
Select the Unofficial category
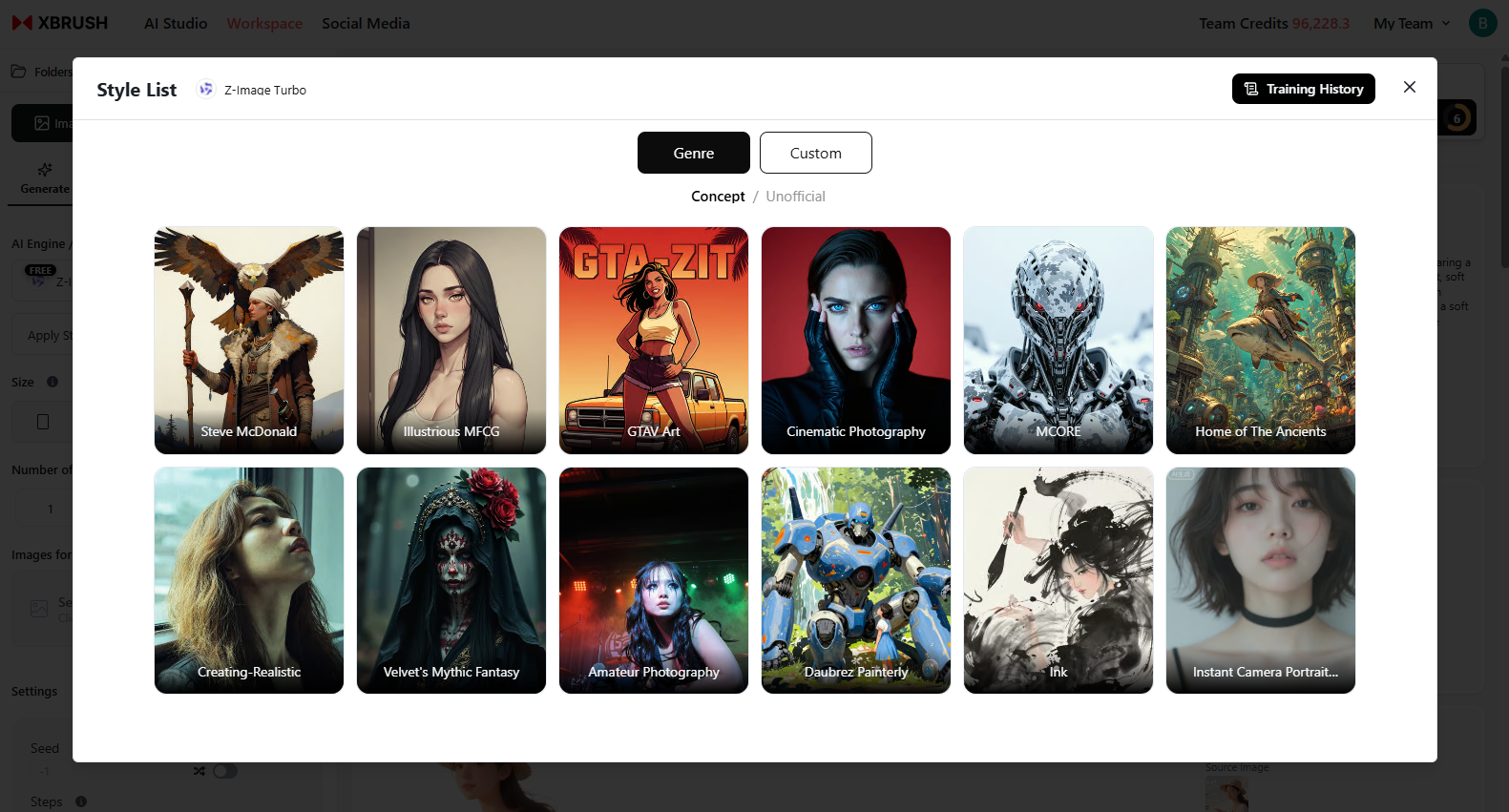tap(795, 197)
